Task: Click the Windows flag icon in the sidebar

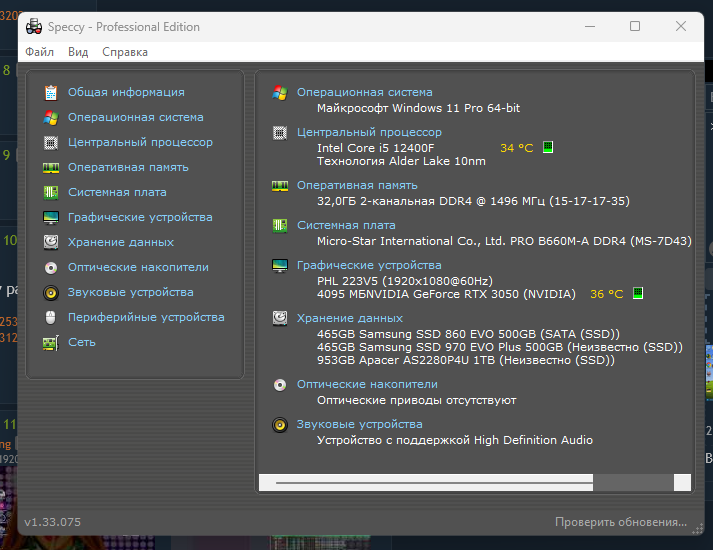Action: (50, 117)
